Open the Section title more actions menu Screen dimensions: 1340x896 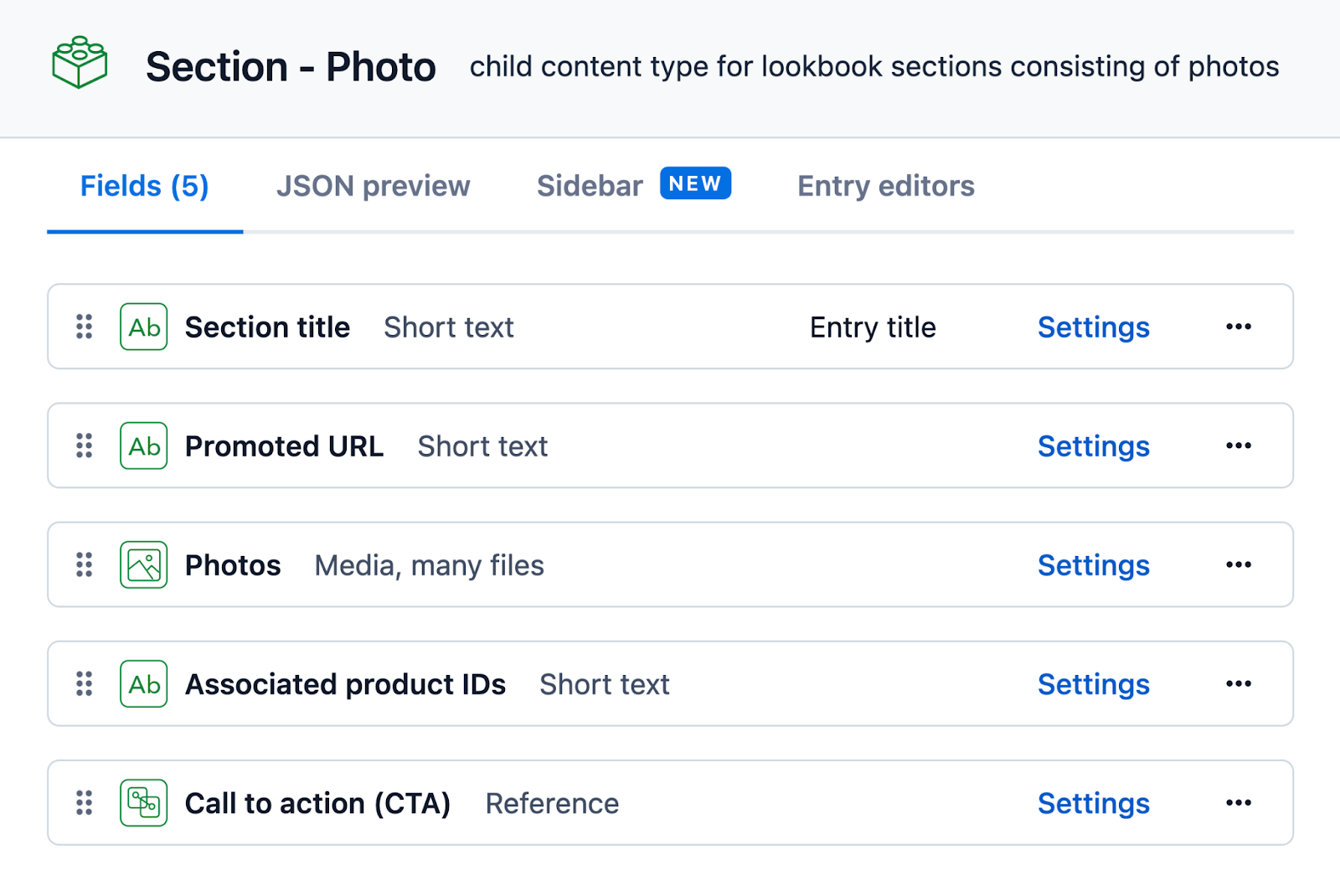(1238, 327)
